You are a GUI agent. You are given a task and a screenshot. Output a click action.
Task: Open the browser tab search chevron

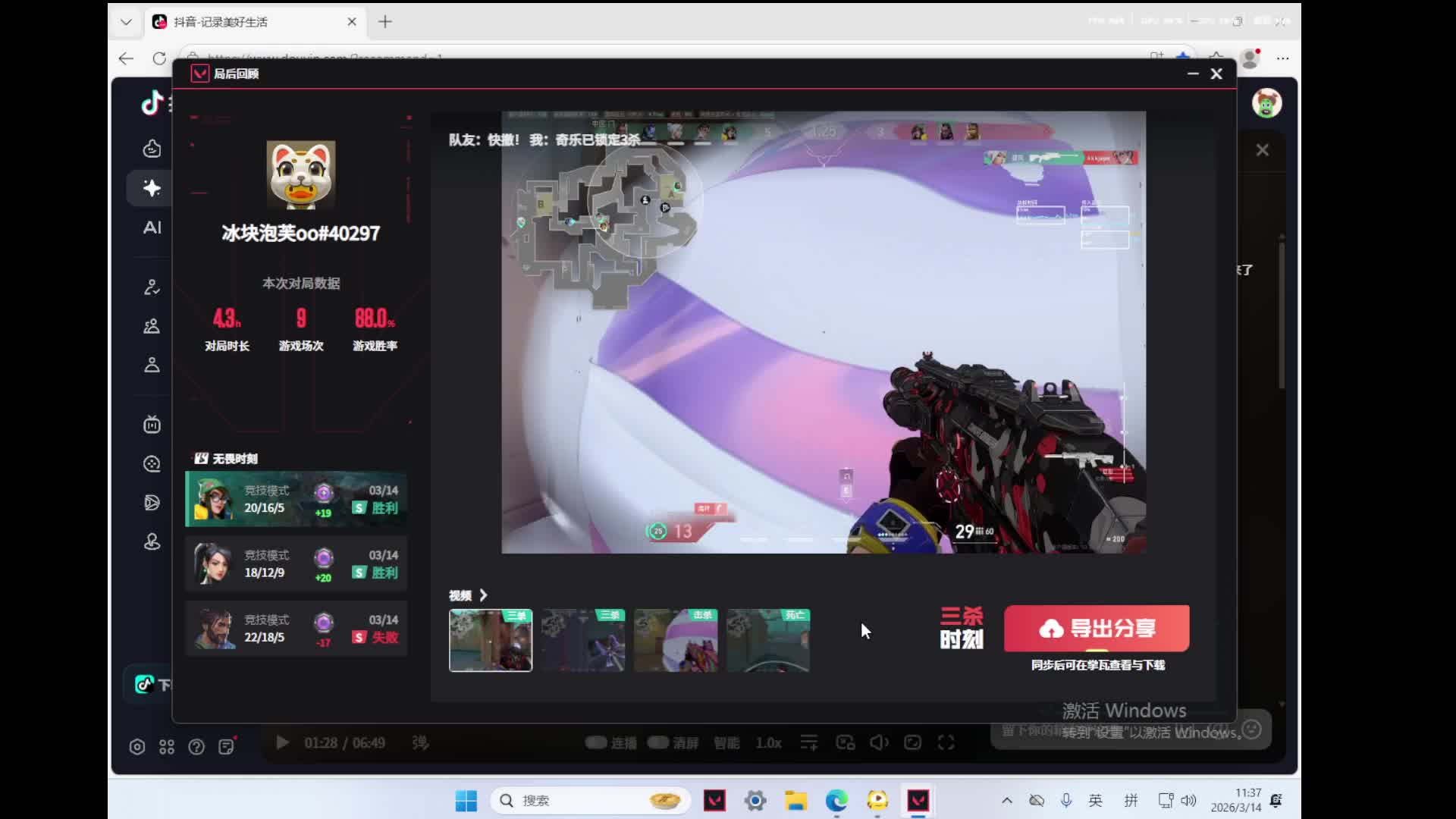tap(126, 22)
